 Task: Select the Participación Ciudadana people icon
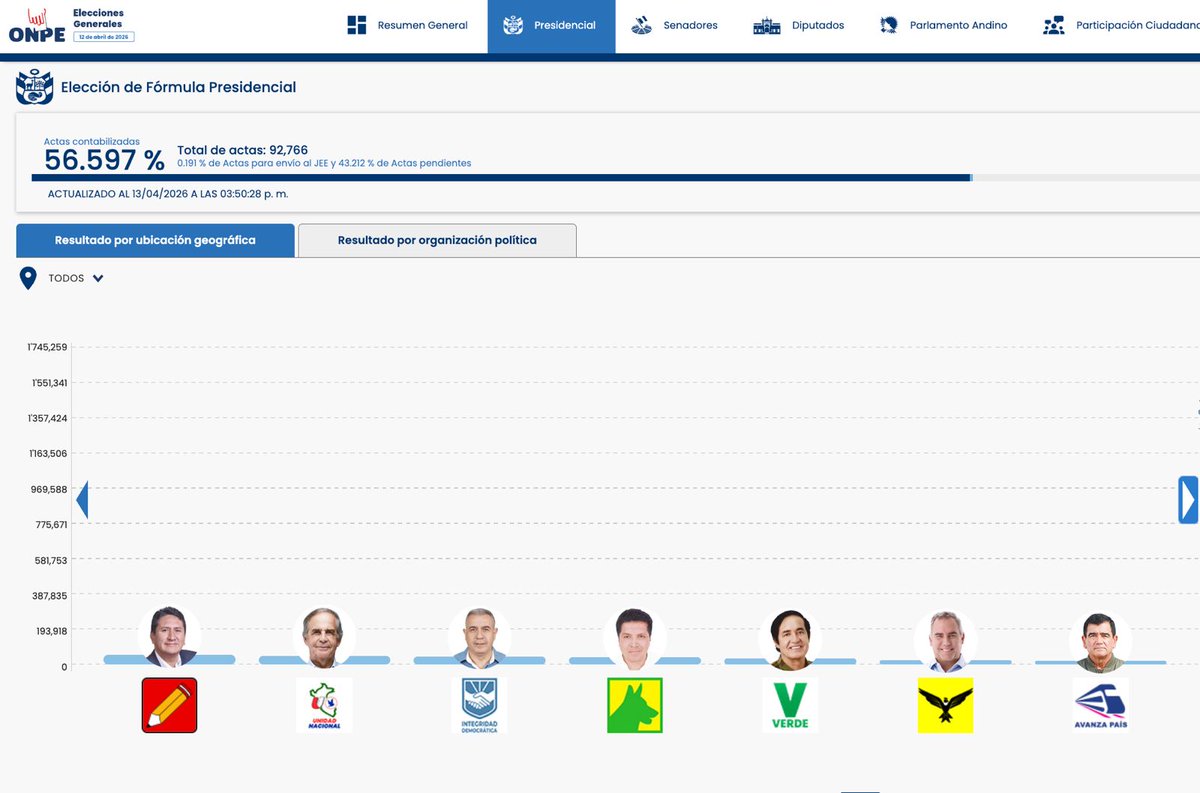coord(1053,25)
